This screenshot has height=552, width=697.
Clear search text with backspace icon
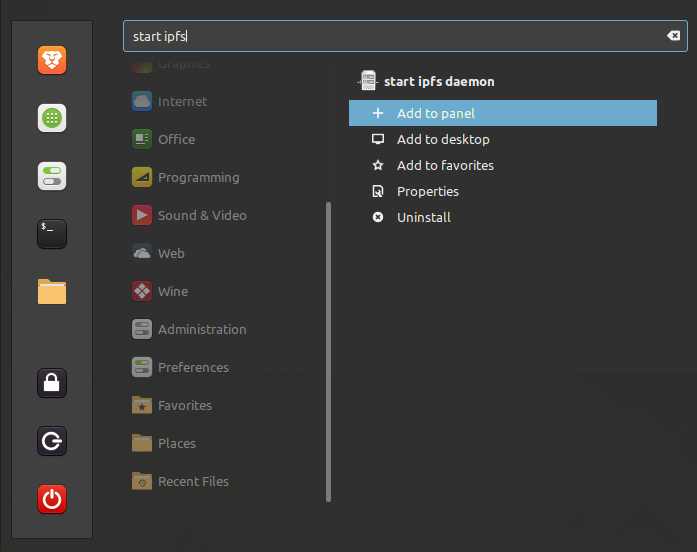pos(673,36)
